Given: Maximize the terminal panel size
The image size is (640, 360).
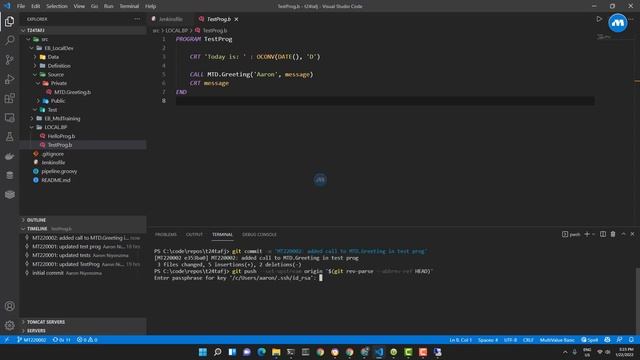Looking at the screenshot, I should (x=623, y=234).
